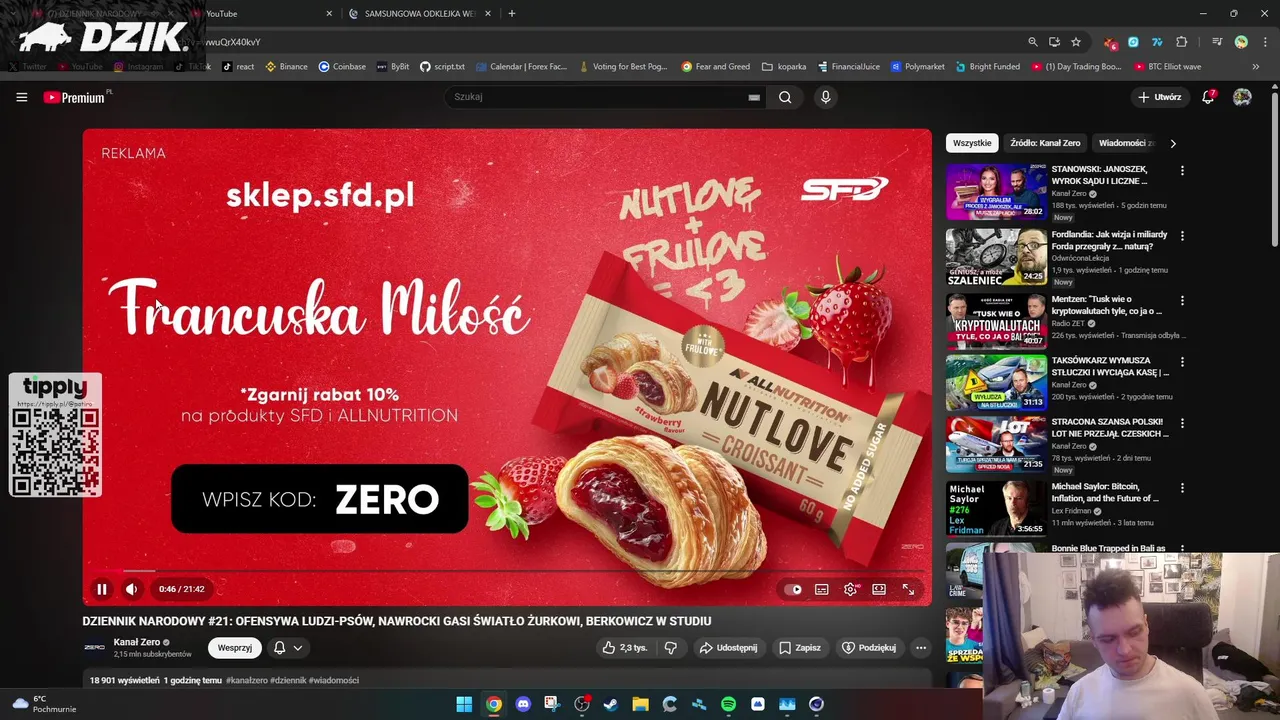Viewport: 1280px width, 720px height.
Task: Open Discord from the taskbar
Action: (523, 704)
